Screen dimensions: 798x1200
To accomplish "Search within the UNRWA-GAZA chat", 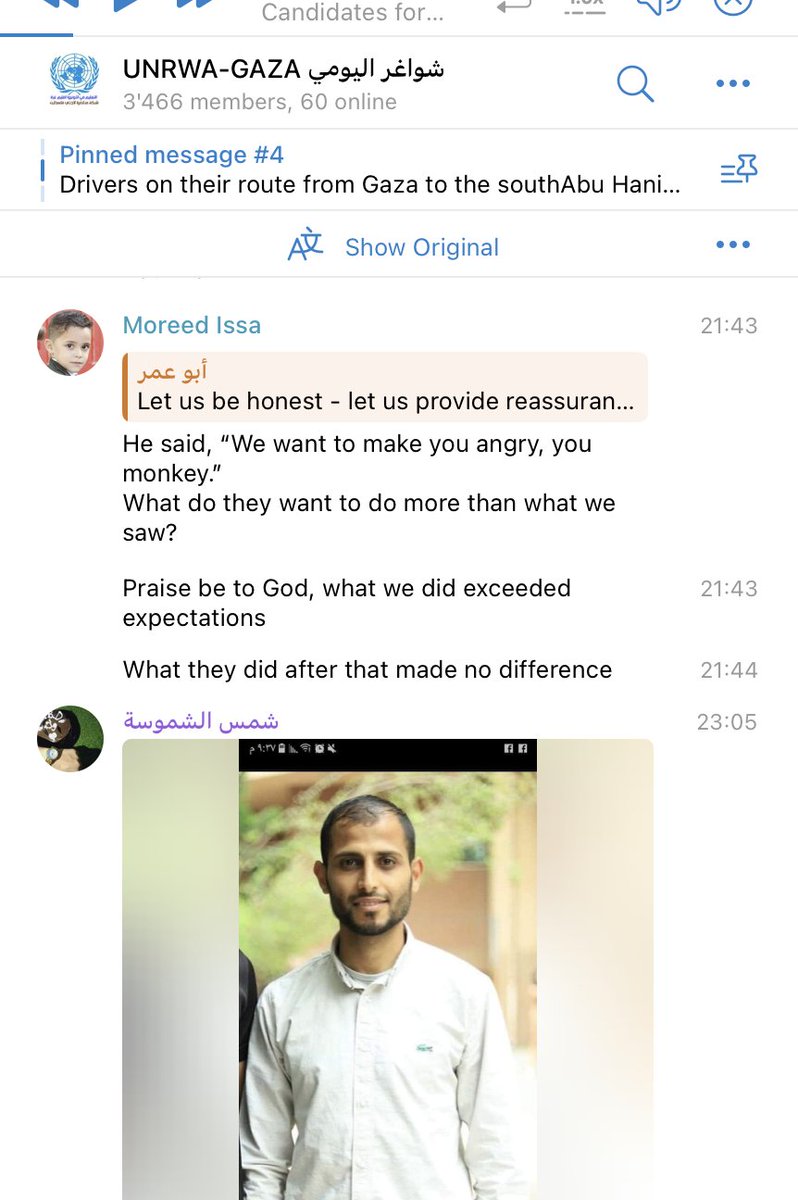I will pyautogui.click(x=634, y=84).
